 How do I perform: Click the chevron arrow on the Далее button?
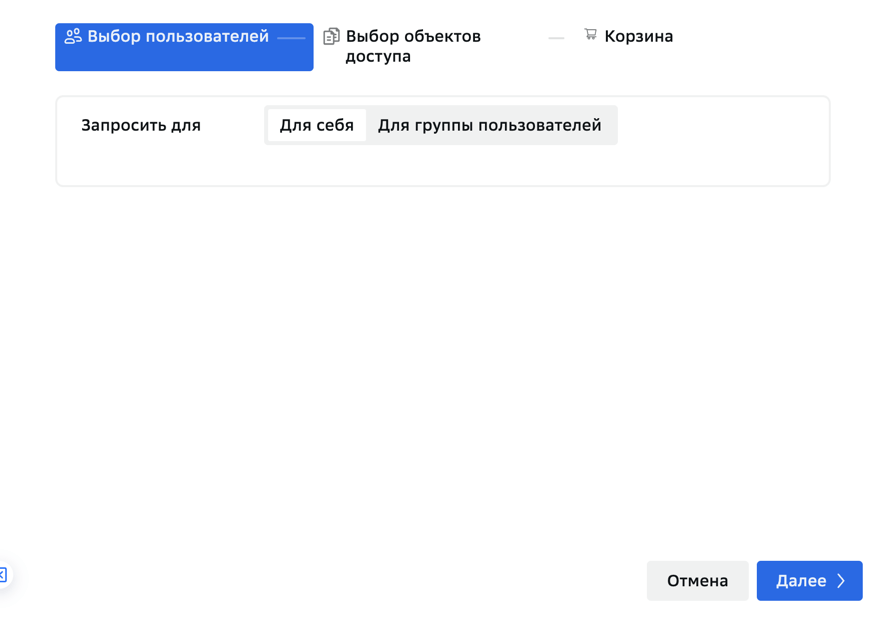click(x=841, y=581)
